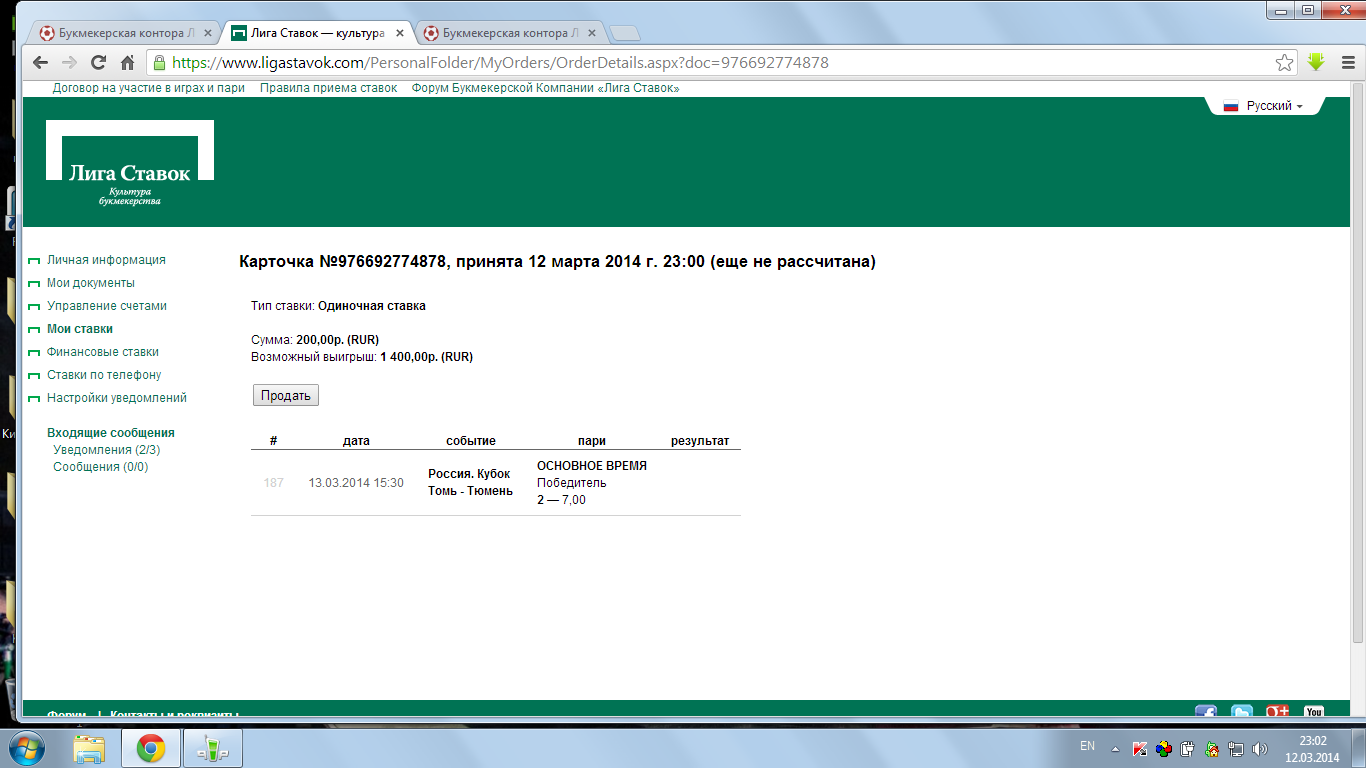Bookmark this page with the star icon

[1285, 62]
